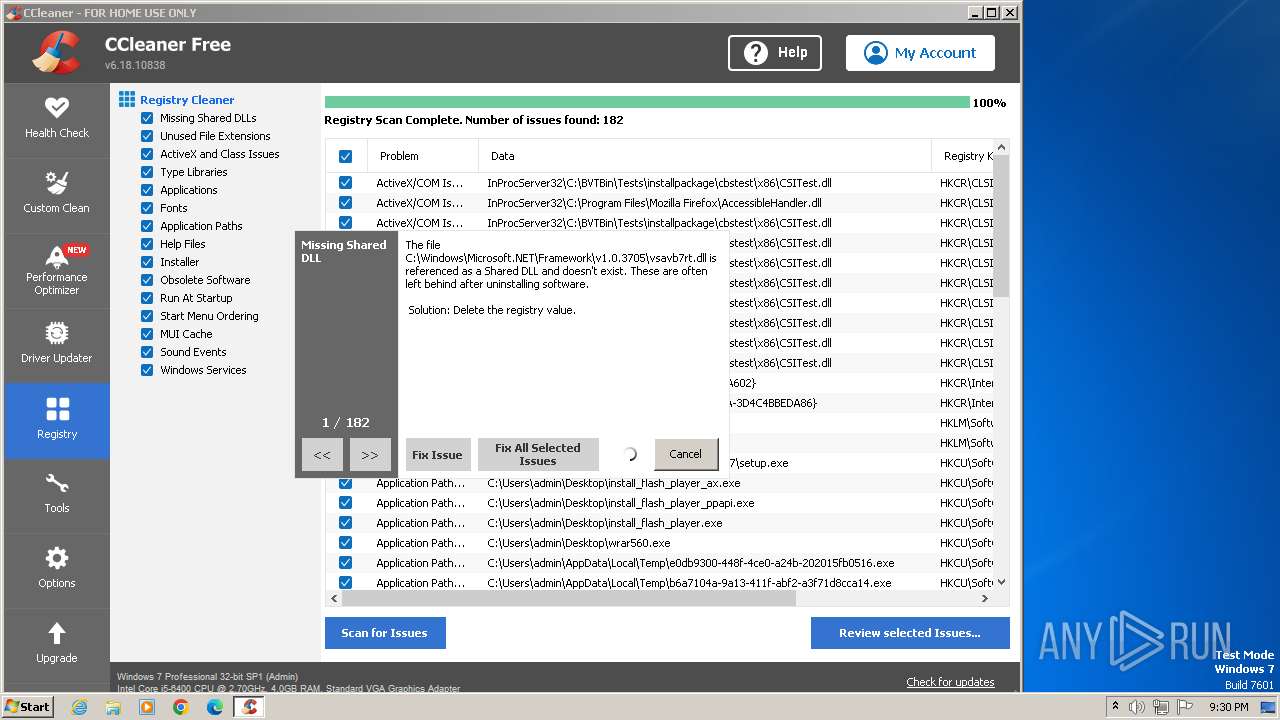The width and height of the screenshot is (1280, 720).
Task: Toggle the Sound Events checkbox
Action: [x=147, y=352]
